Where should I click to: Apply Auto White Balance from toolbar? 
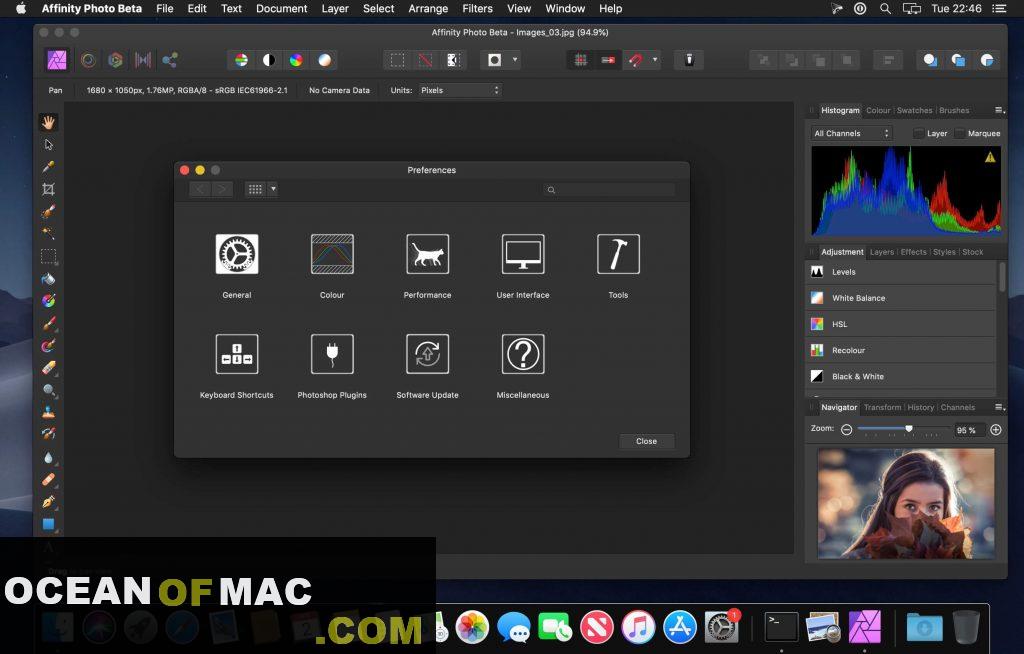(324, 60)
